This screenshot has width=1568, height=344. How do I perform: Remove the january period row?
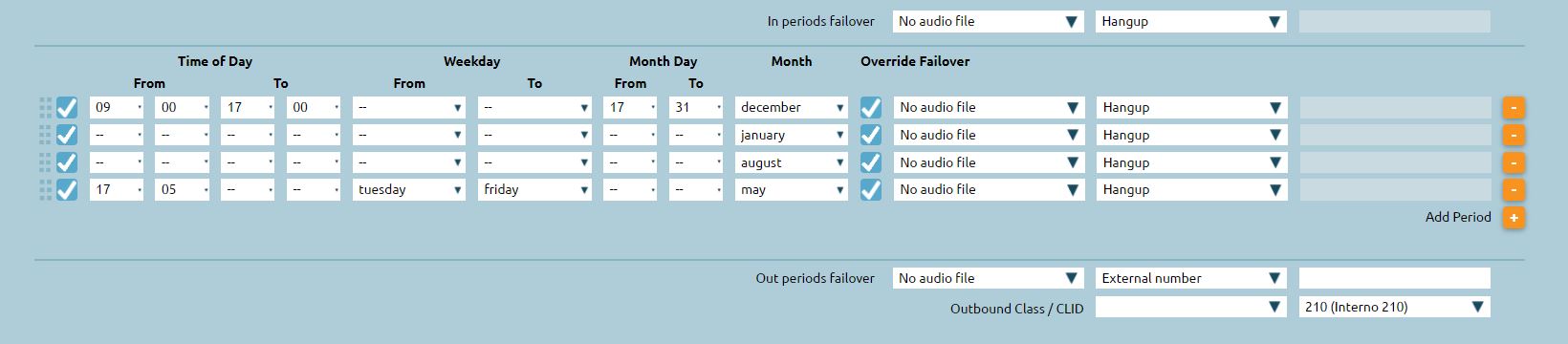1513,135
